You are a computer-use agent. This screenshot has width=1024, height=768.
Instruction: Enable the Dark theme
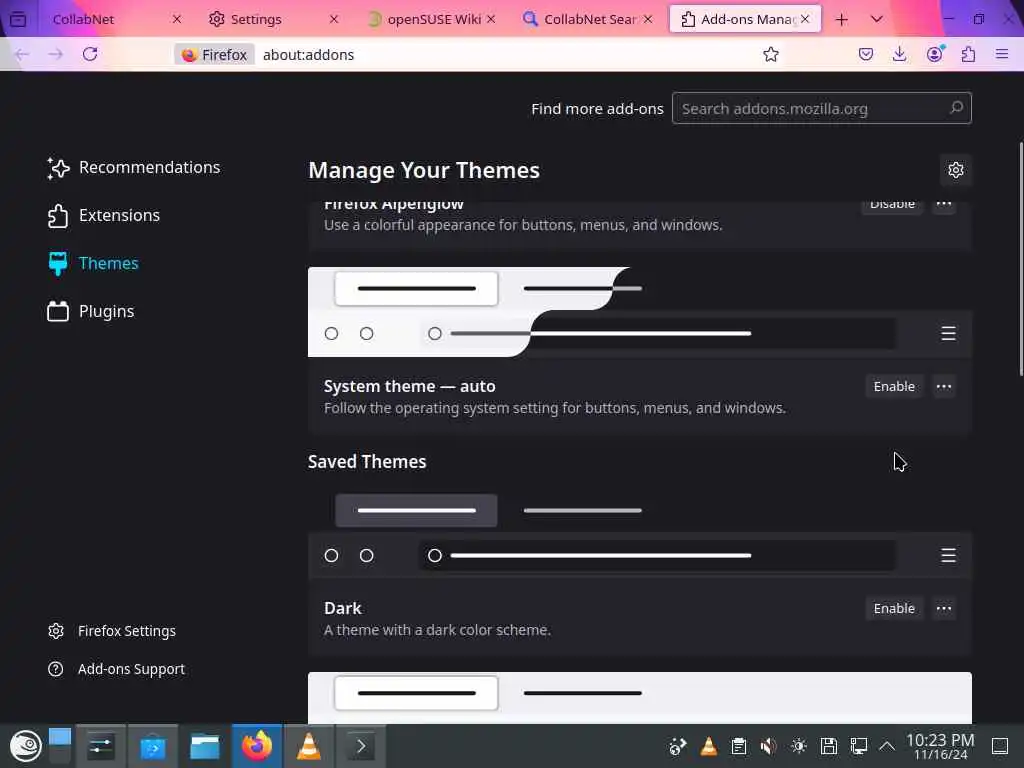coord(894,609)
